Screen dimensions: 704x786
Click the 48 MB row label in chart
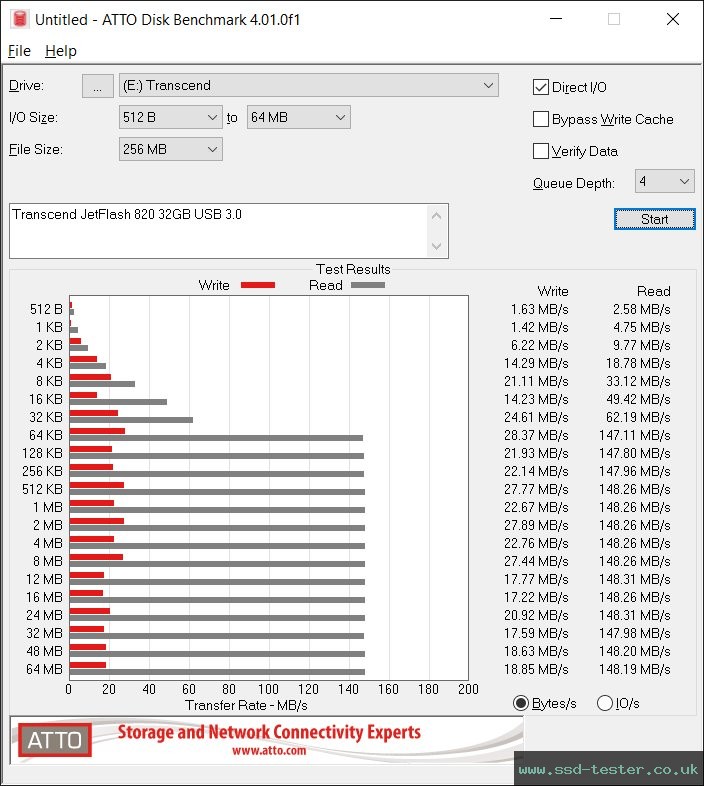(x=44, y=651)
